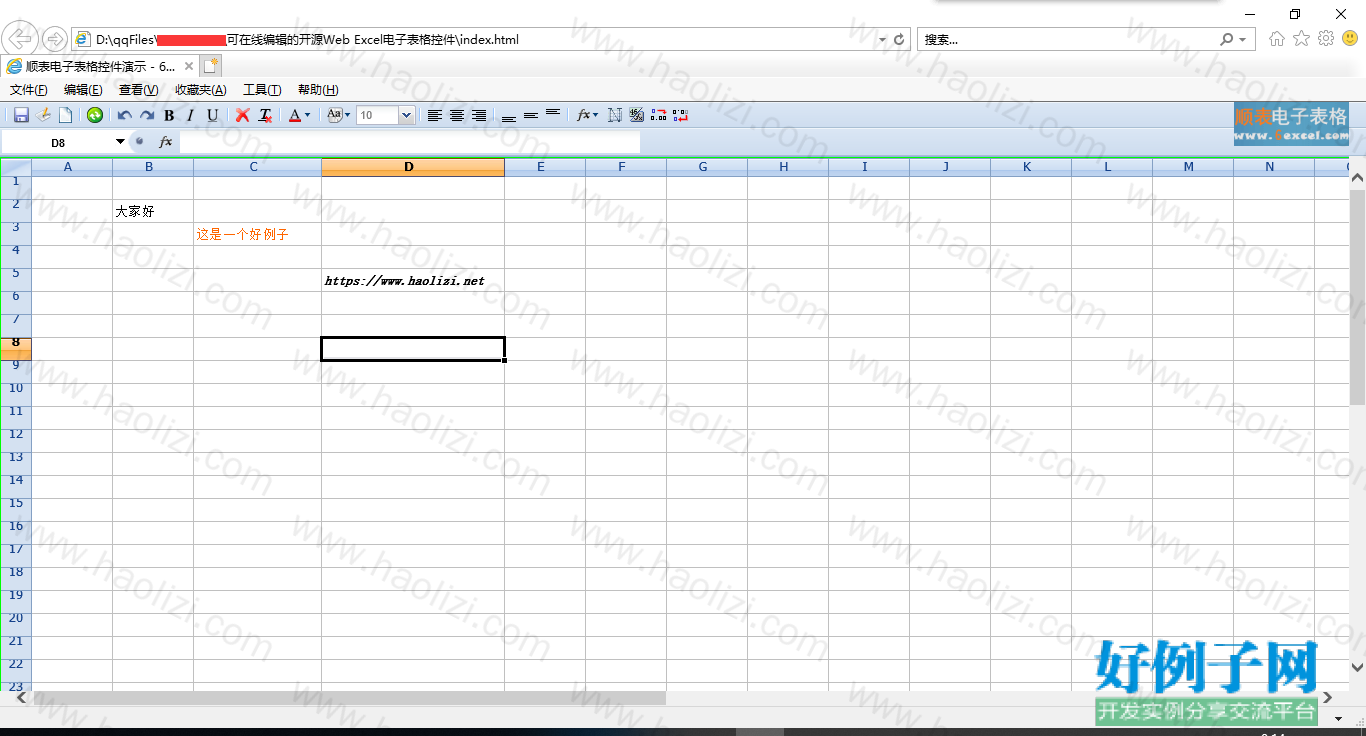Open the 编辑(E) menu
Viewport: 1366px width, 736px height.
83,90
